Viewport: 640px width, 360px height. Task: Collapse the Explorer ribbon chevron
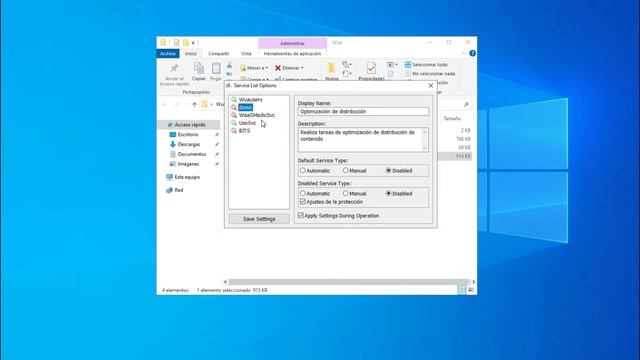(463, 53)
